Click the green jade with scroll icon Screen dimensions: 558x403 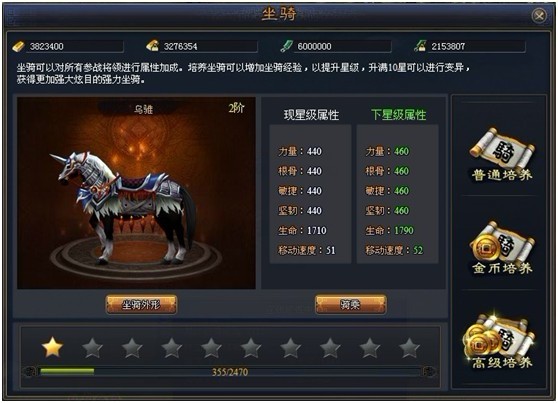(x=420, y=46)
